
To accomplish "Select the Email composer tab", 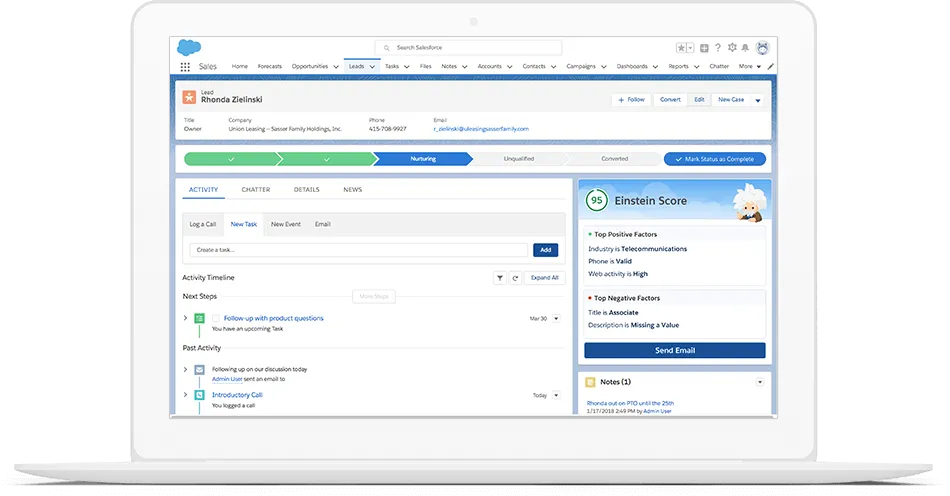I will [322, 224].
